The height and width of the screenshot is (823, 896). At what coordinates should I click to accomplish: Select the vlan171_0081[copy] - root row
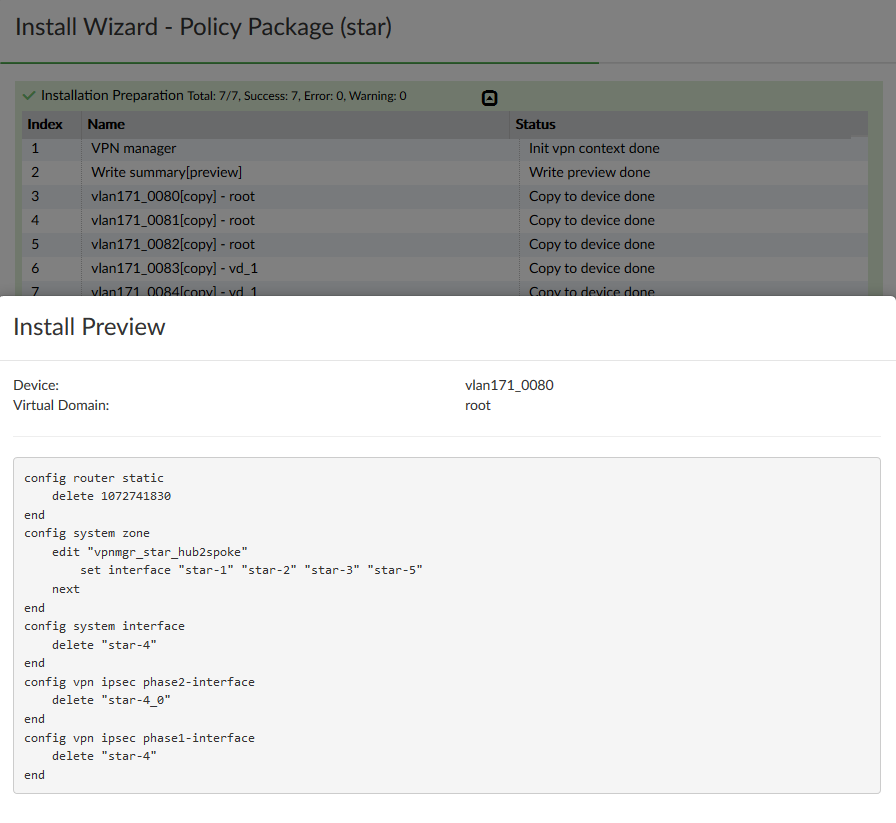(x=172, y=221)
